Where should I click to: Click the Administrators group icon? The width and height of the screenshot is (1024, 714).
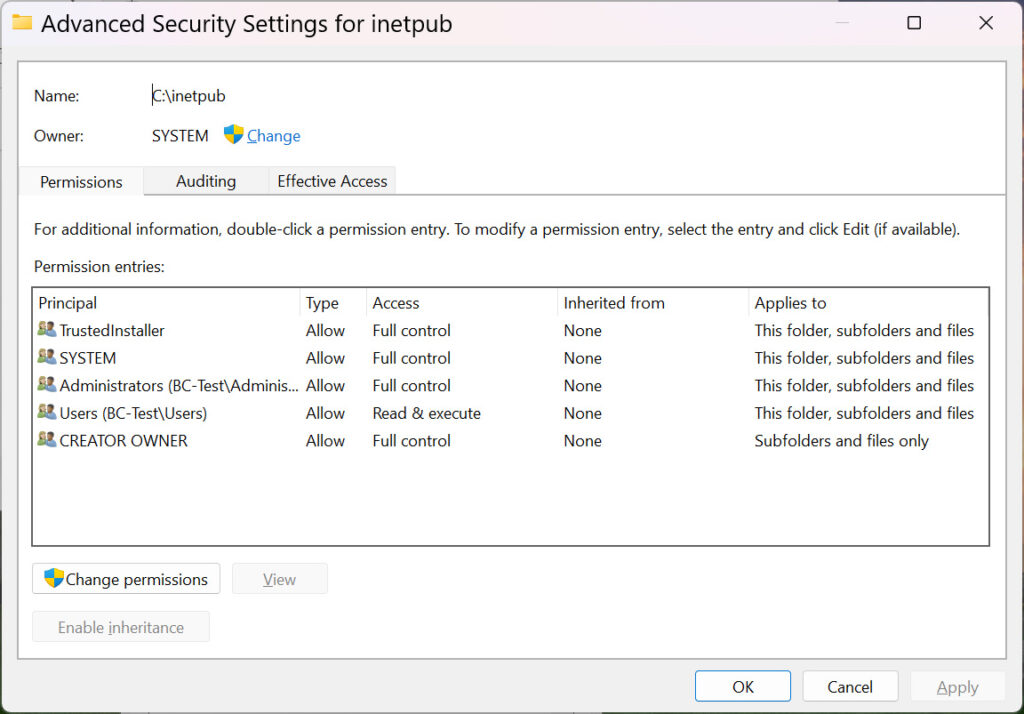[45, 385]
